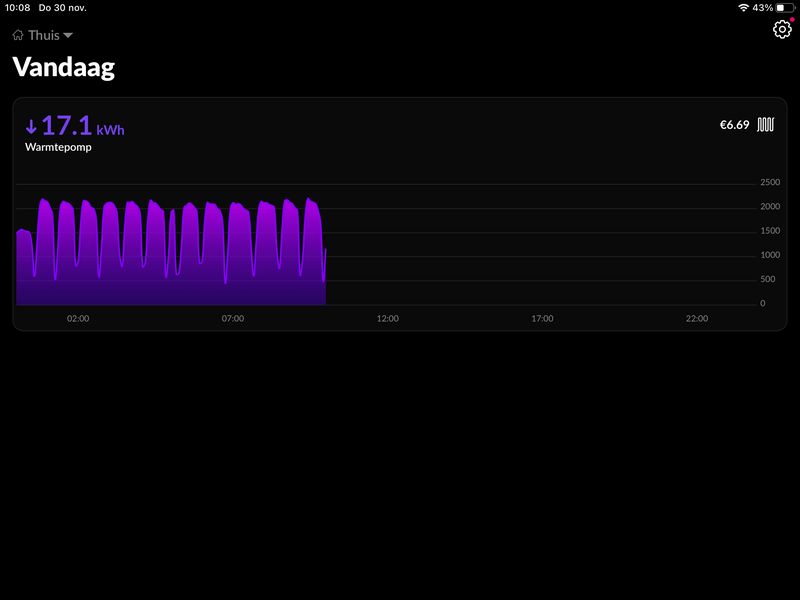Viewport: 800px width, 600px height.
Task: Tap the 02:00 time axis label
Action: tap(78, 318)
